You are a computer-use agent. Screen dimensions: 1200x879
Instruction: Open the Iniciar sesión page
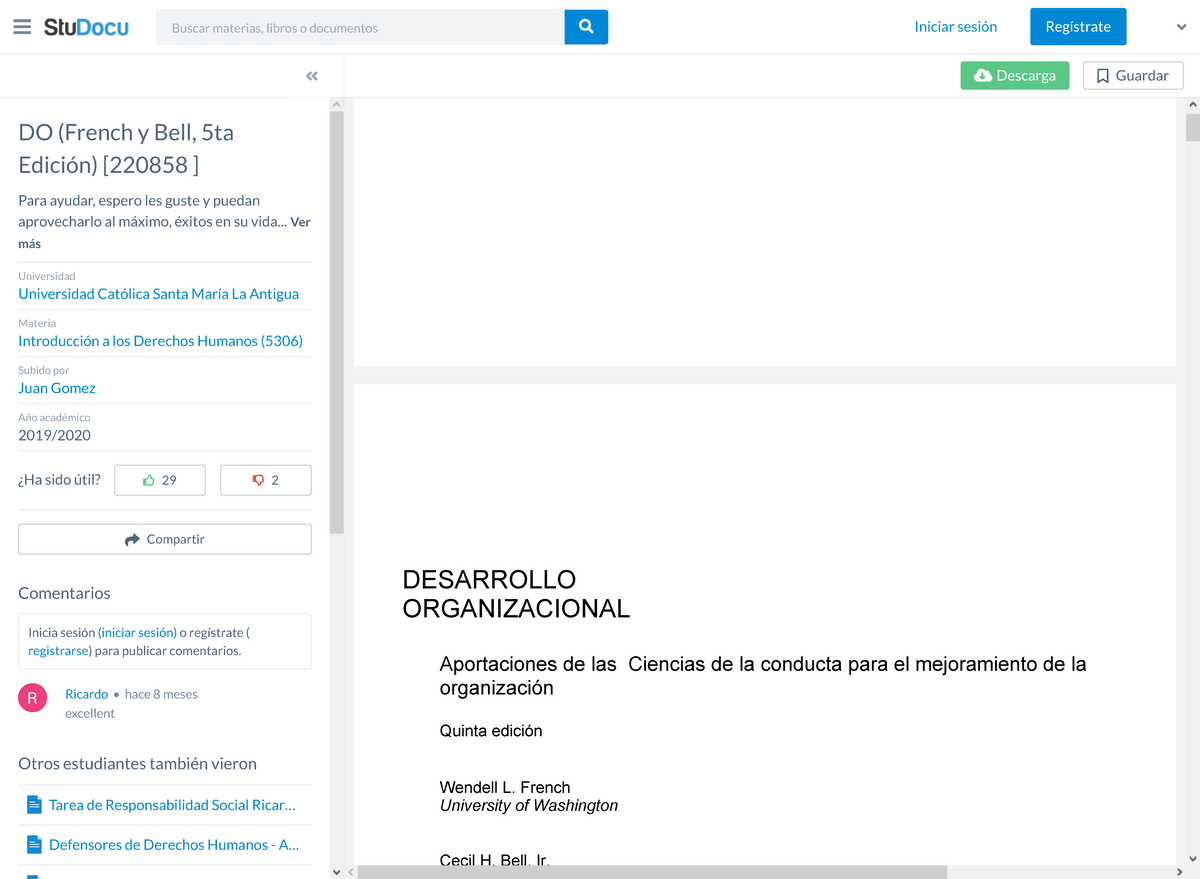point(956,26)
